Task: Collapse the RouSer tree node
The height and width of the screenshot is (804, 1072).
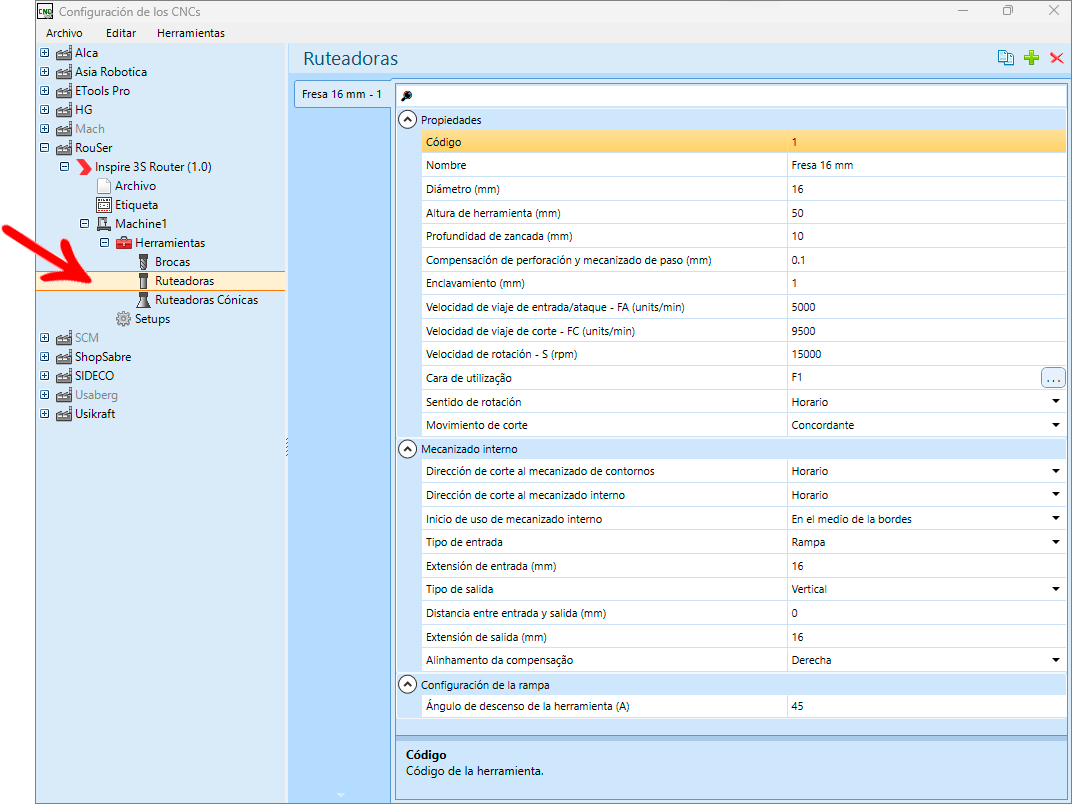Action: tap(44, 148)
